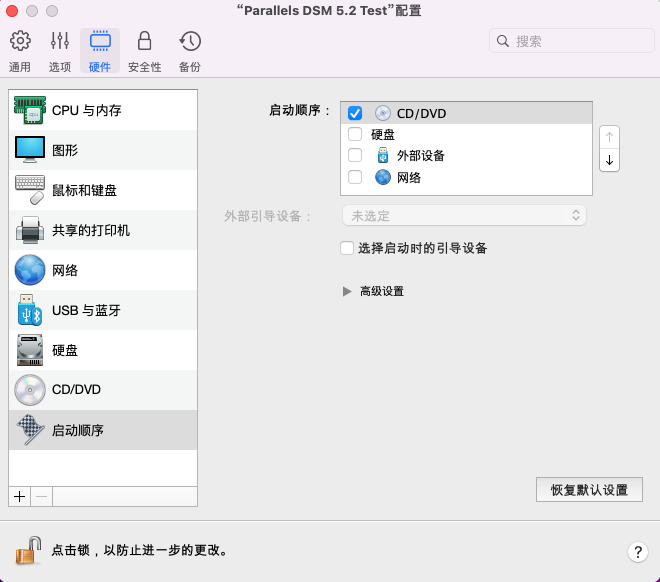Screen dimensions: 660x582
Task: Switch to the 硬件 tab label
Action: tap(100, 67)
